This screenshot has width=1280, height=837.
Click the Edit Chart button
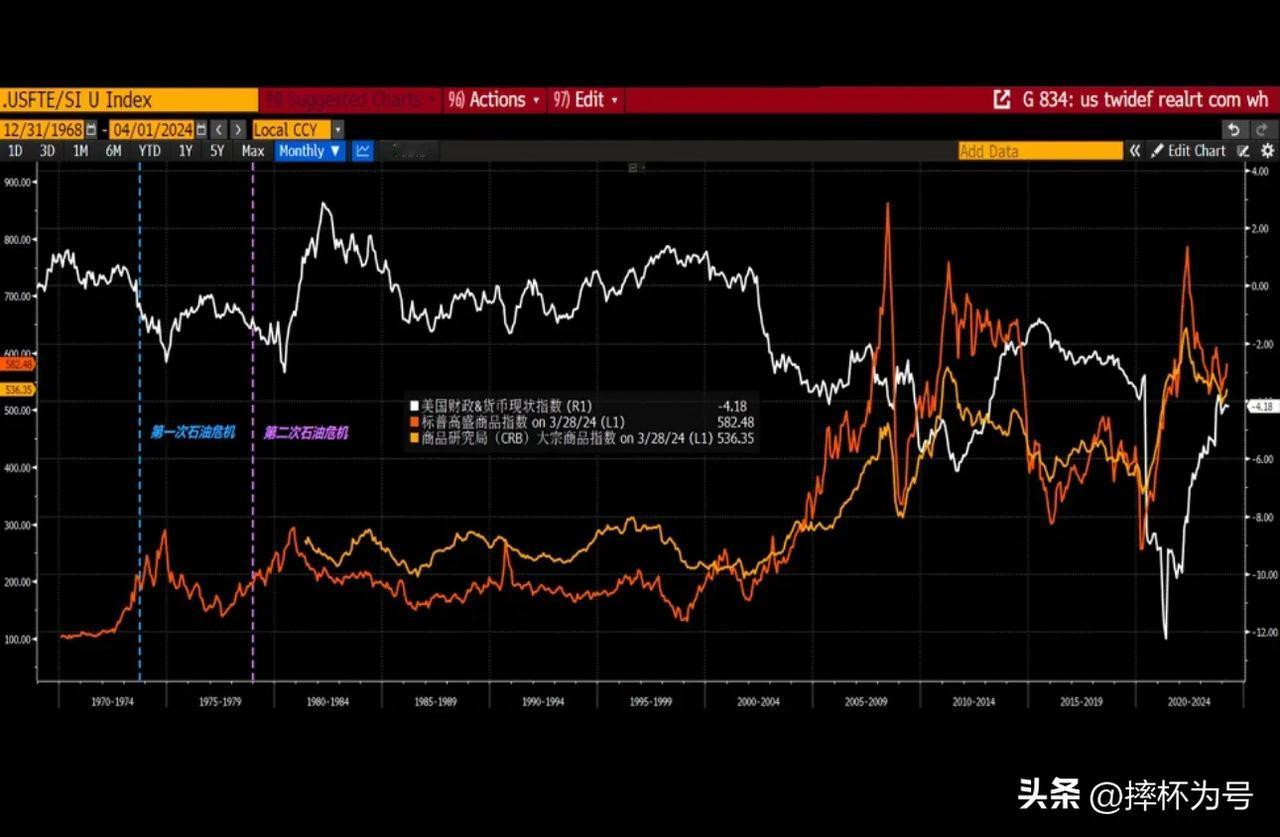point(1188,151)
